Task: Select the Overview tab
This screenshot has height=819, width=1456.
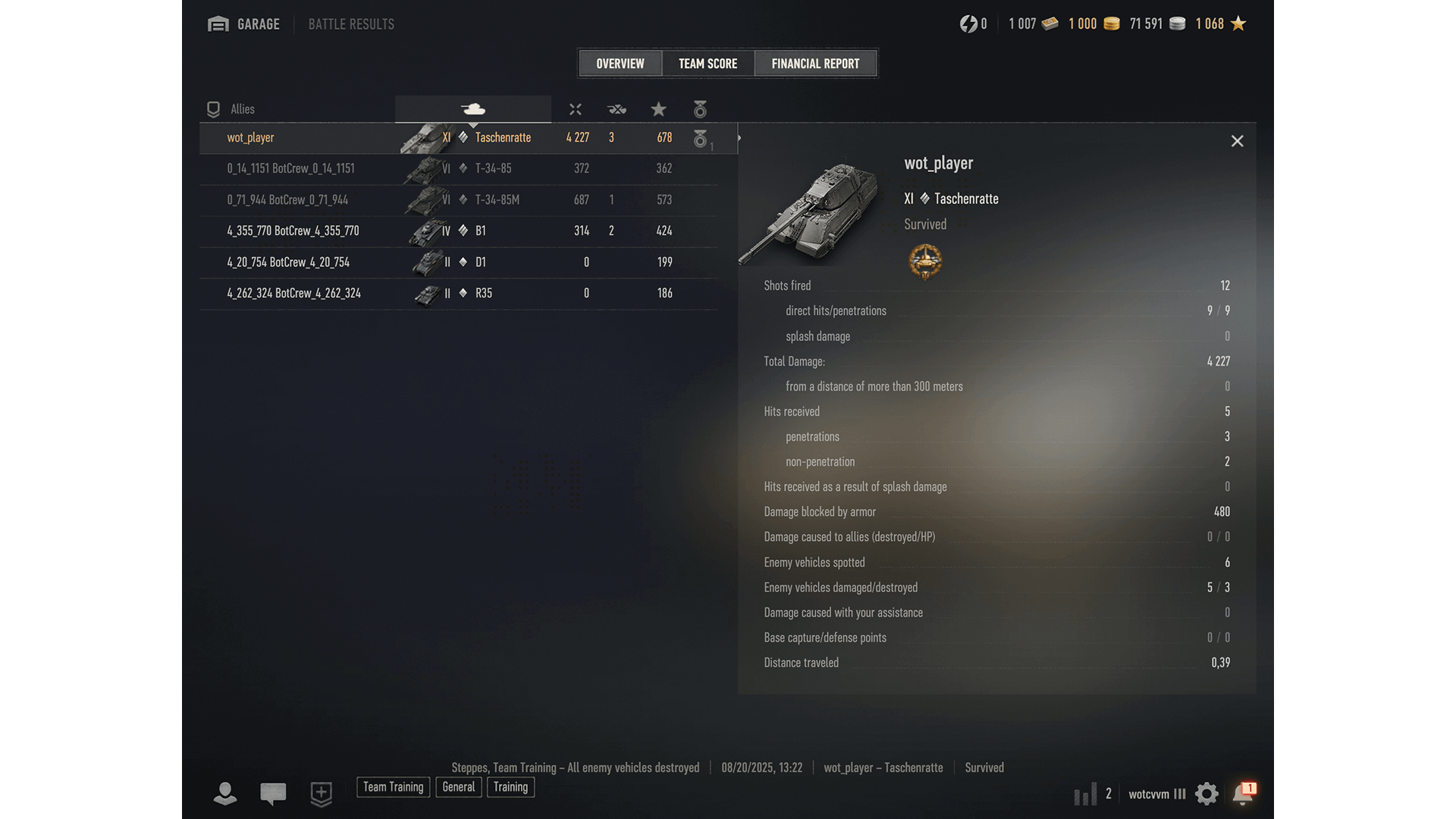Action: [620, 64]
